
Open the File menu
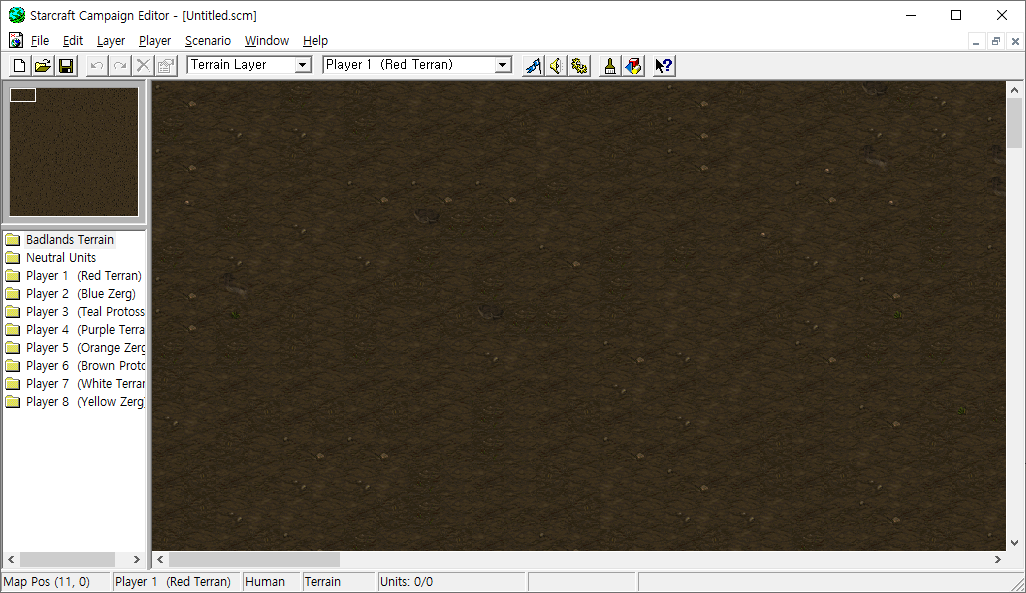coord(40,41)
